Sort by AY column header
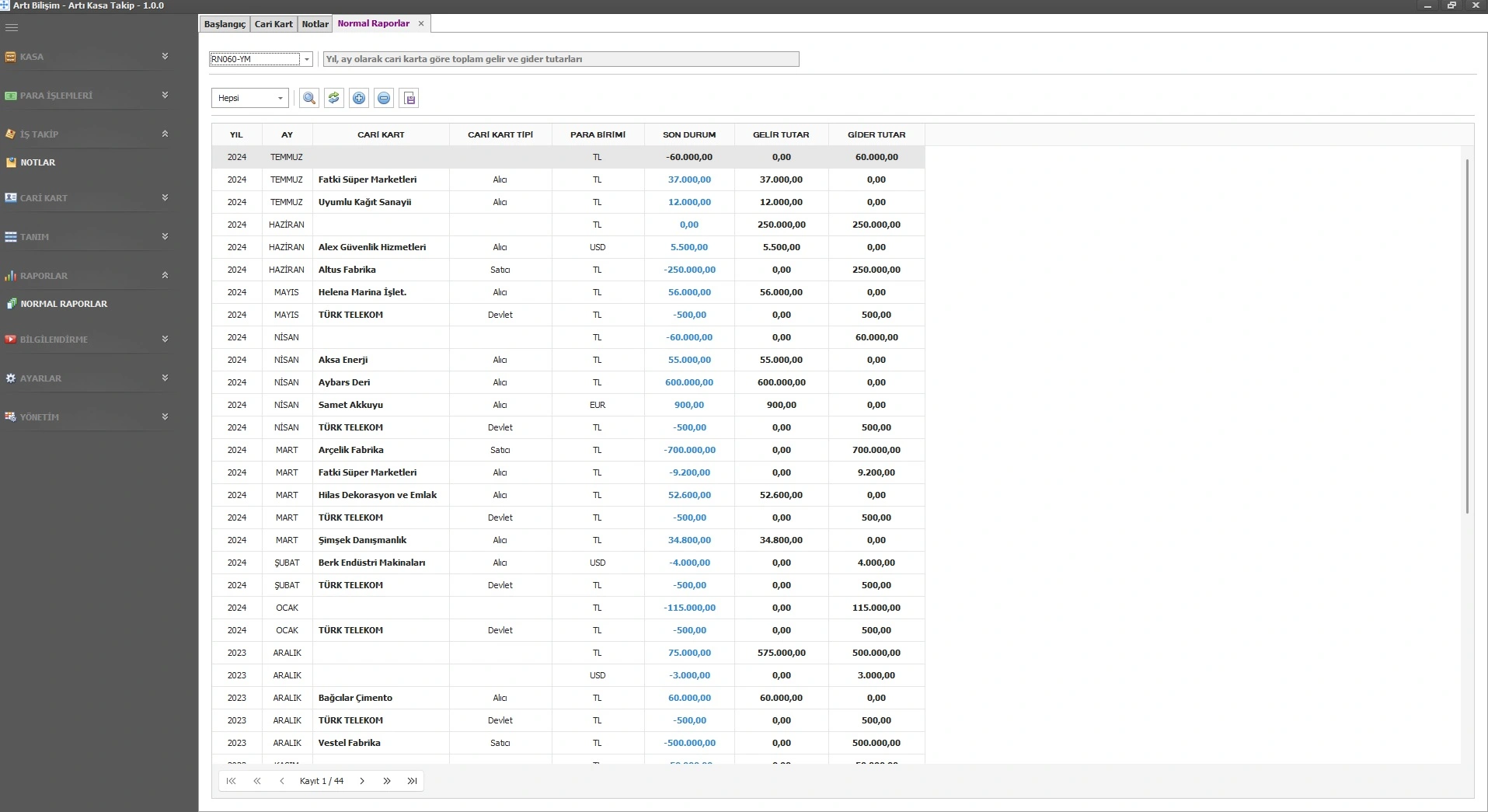This screenshot has width=1488, height=812. (x=287, y=134)
